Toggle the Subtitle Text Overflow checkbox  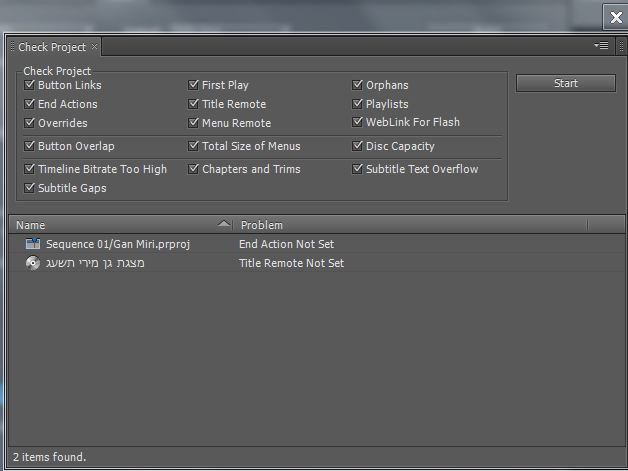click(x=357, y=169)
